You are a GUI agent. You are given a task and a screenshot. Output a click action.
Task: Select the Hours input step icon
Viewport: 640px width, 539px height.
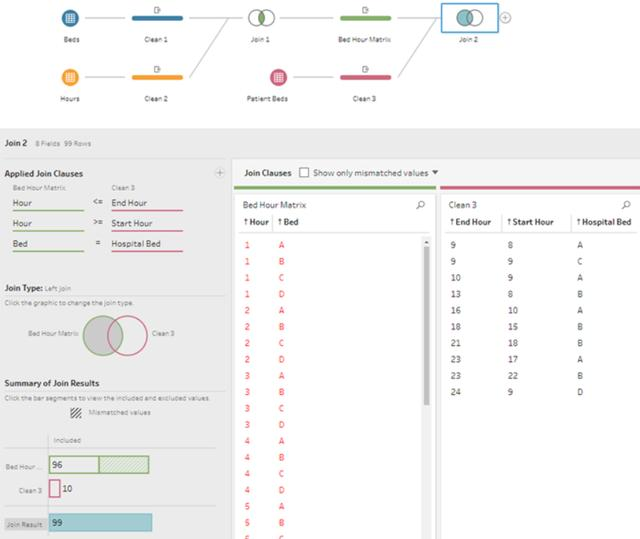click(70, 77)
